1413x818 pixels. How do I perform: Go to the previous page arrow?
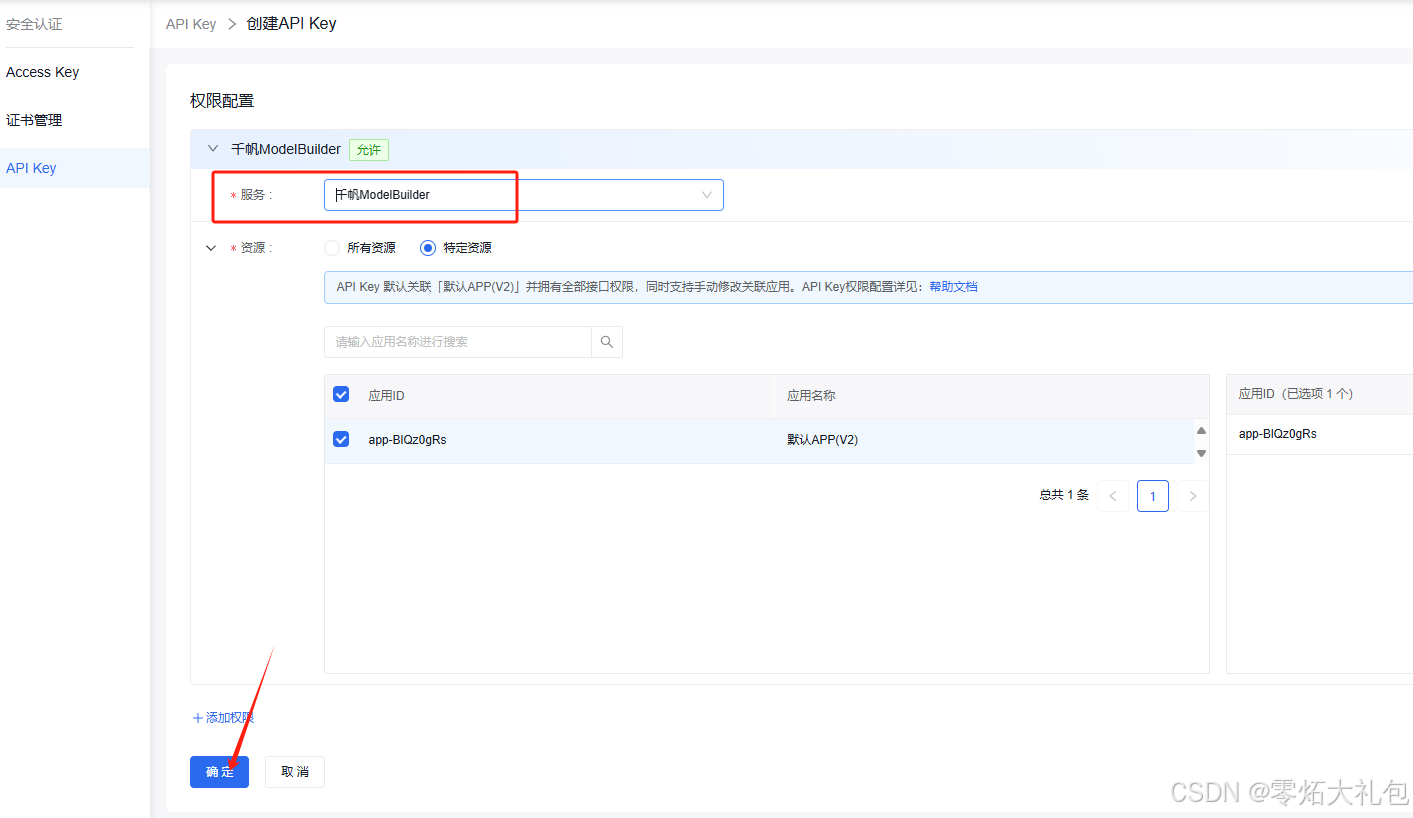(1113, 496)
